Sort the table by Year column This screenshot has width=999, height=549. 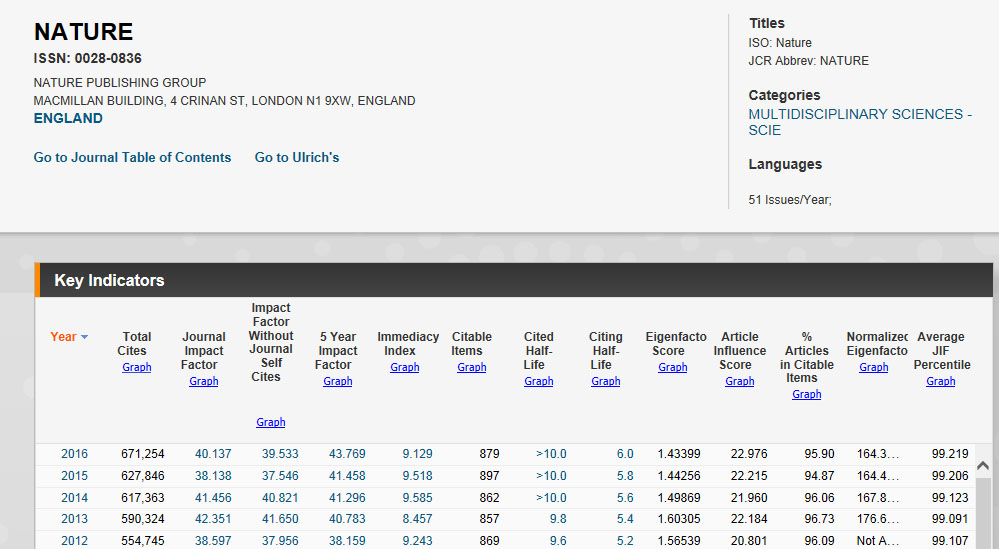click(x=69, y=337)
